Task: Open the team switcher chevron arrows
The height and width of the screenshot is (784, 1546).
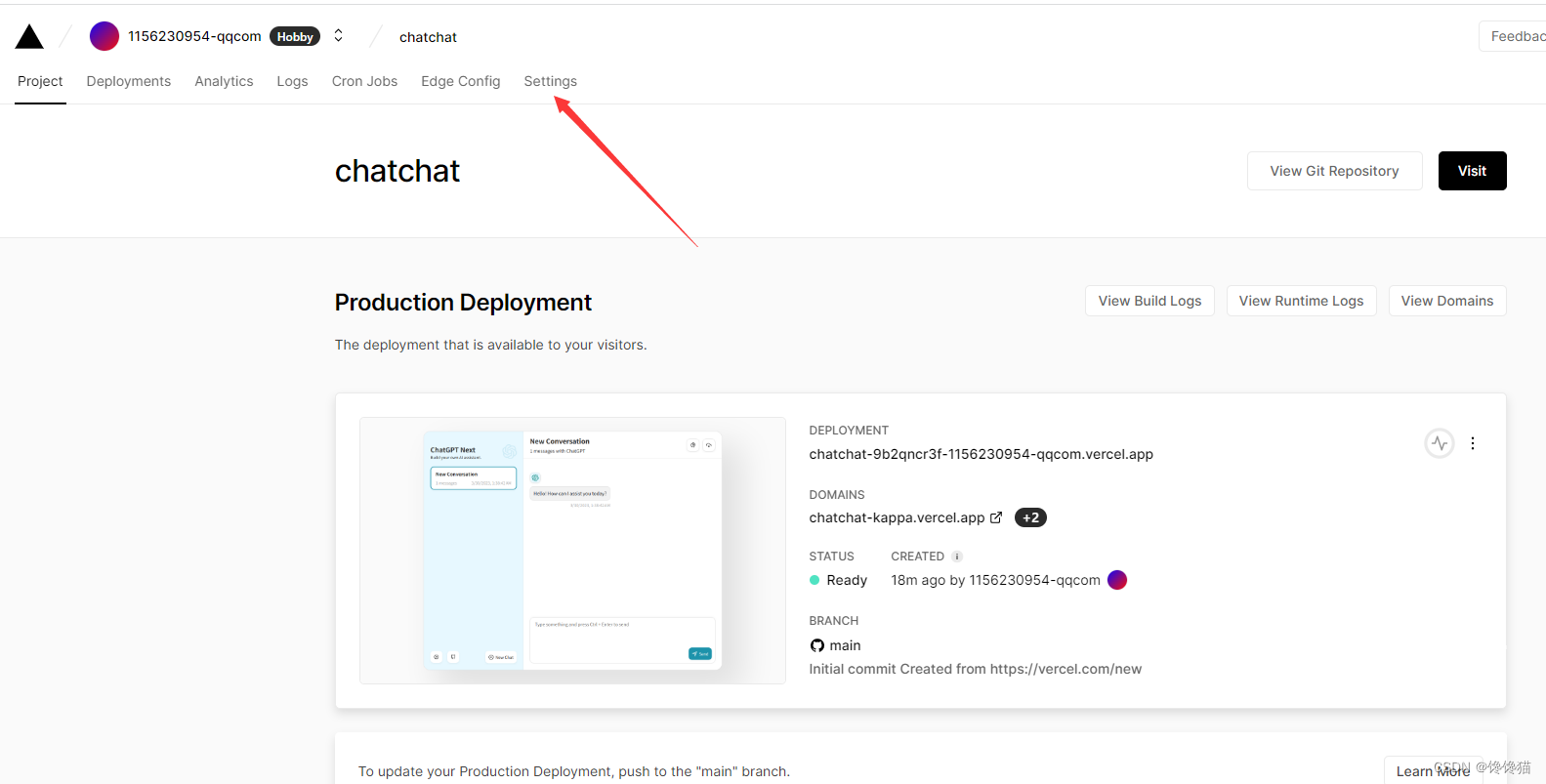Action: pyautogui.click(x=339, y=36)
